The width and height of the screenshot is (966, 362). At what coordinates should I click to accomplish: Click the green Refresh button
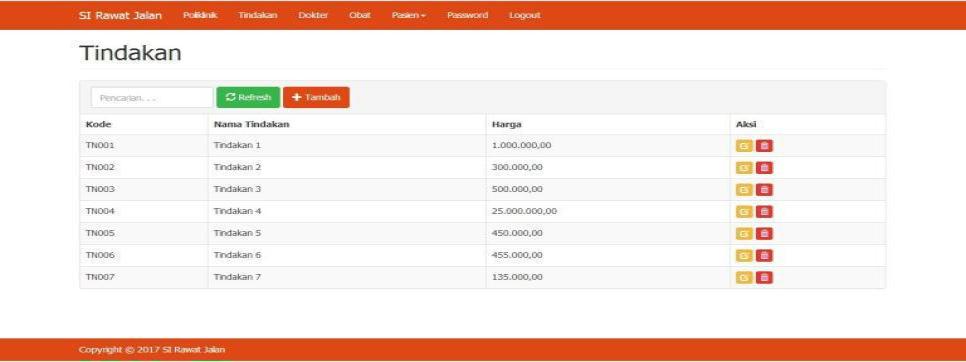[248, 97]
